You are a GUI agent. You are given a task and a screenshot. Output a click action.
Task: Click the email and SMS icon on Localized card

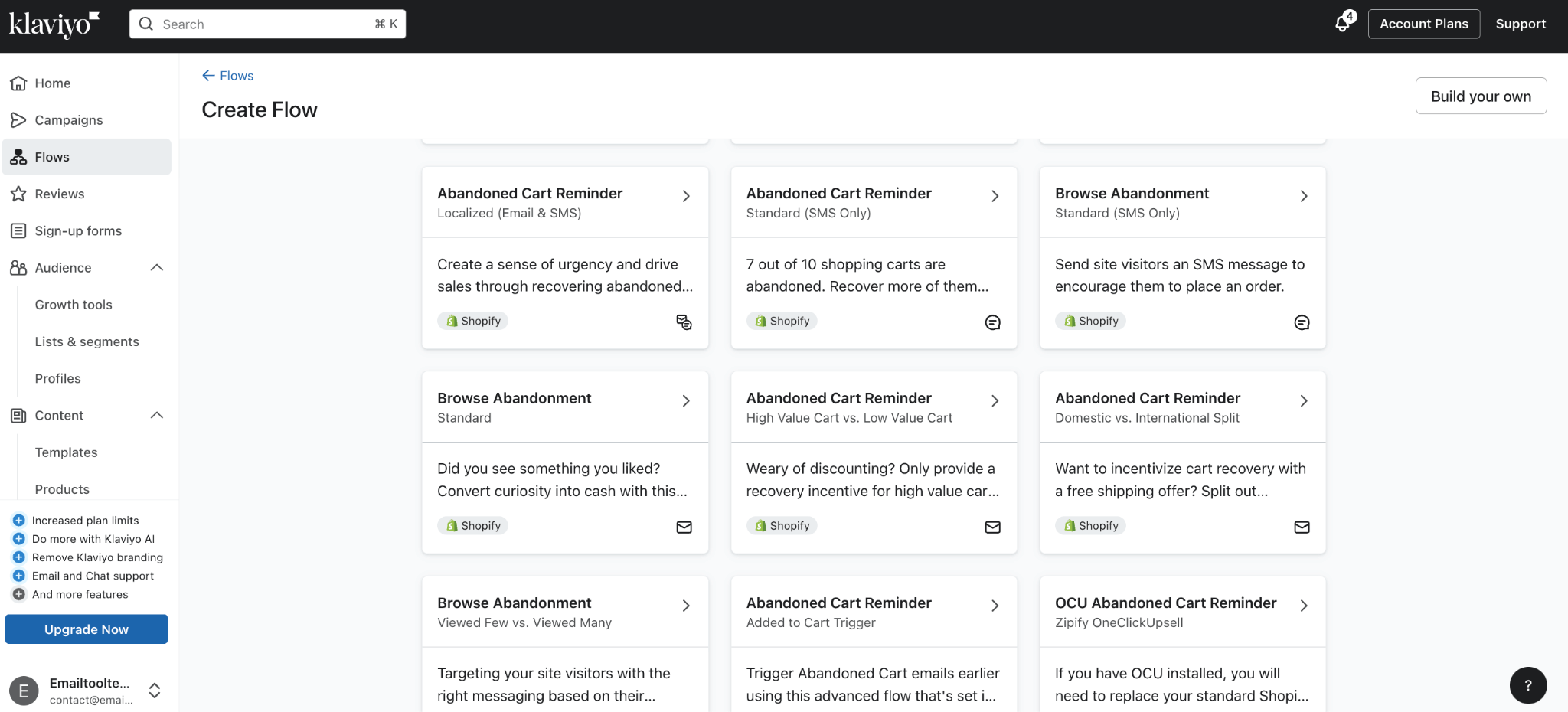pos(684,322)
